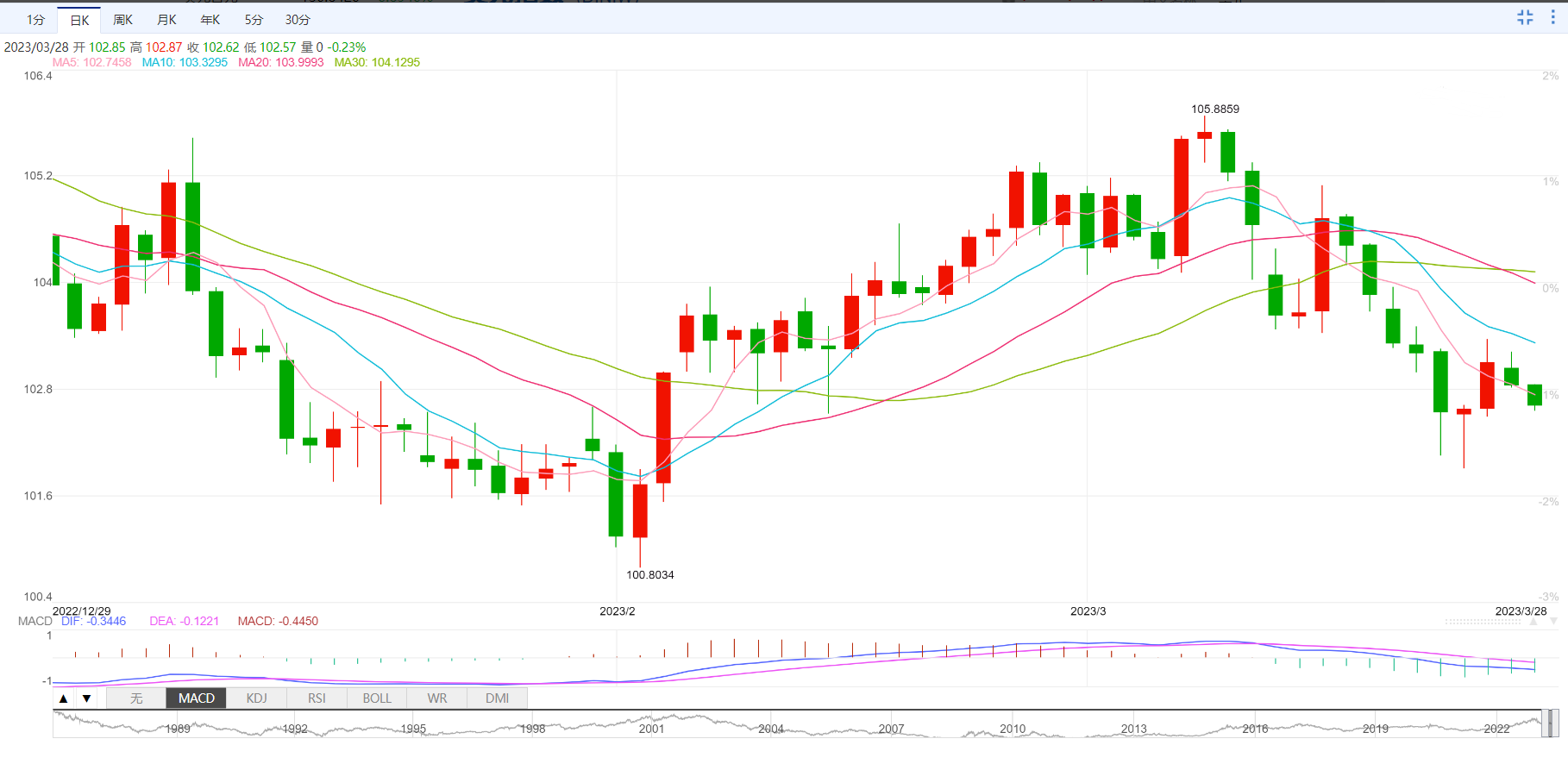The height and width of the screenshot is (764, 1568).
Task: Click the 105.8859 high price annotation
Action: tap(1215, 109)
